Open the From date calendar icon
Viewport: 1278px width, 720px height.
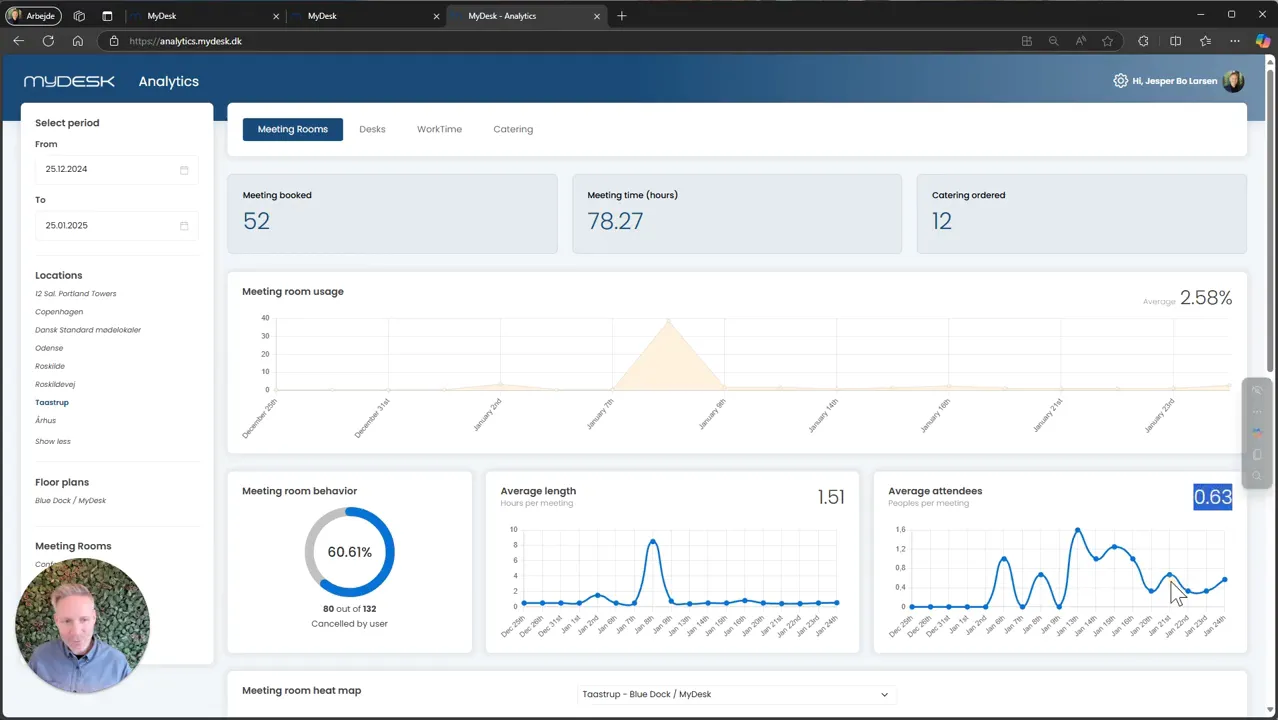click(x=184, y=170)
